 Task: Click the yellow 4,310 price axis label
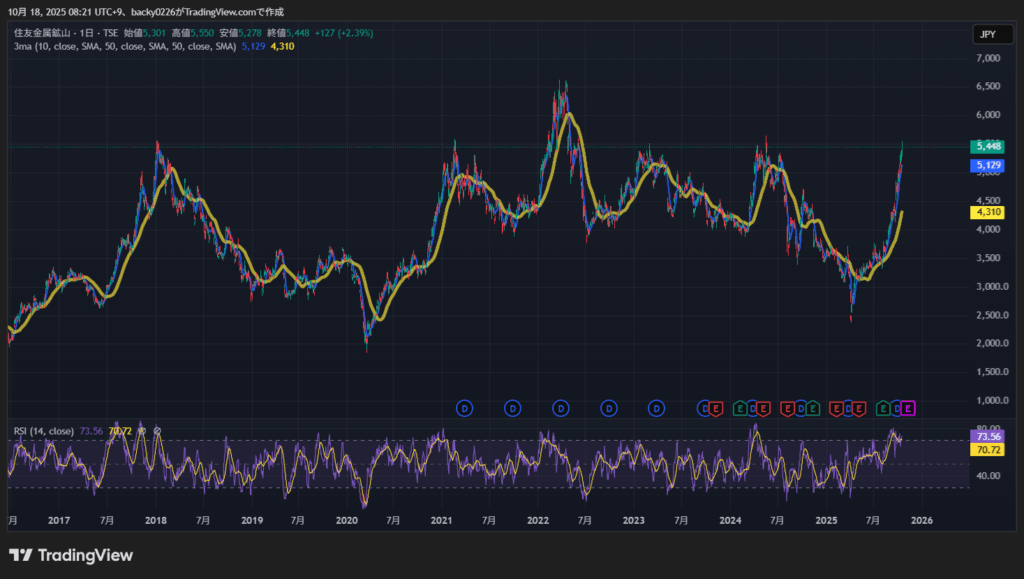pos(987,212)
